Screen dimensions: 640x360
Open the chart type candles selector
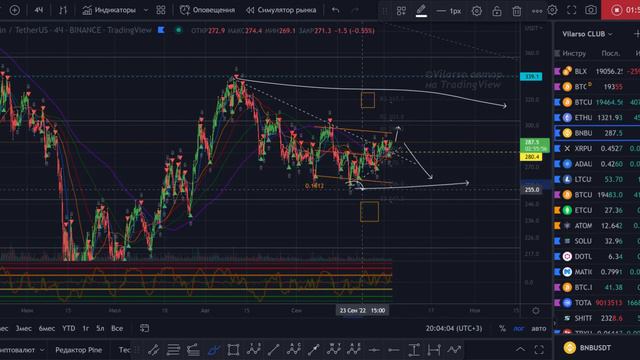coord(62,10)
